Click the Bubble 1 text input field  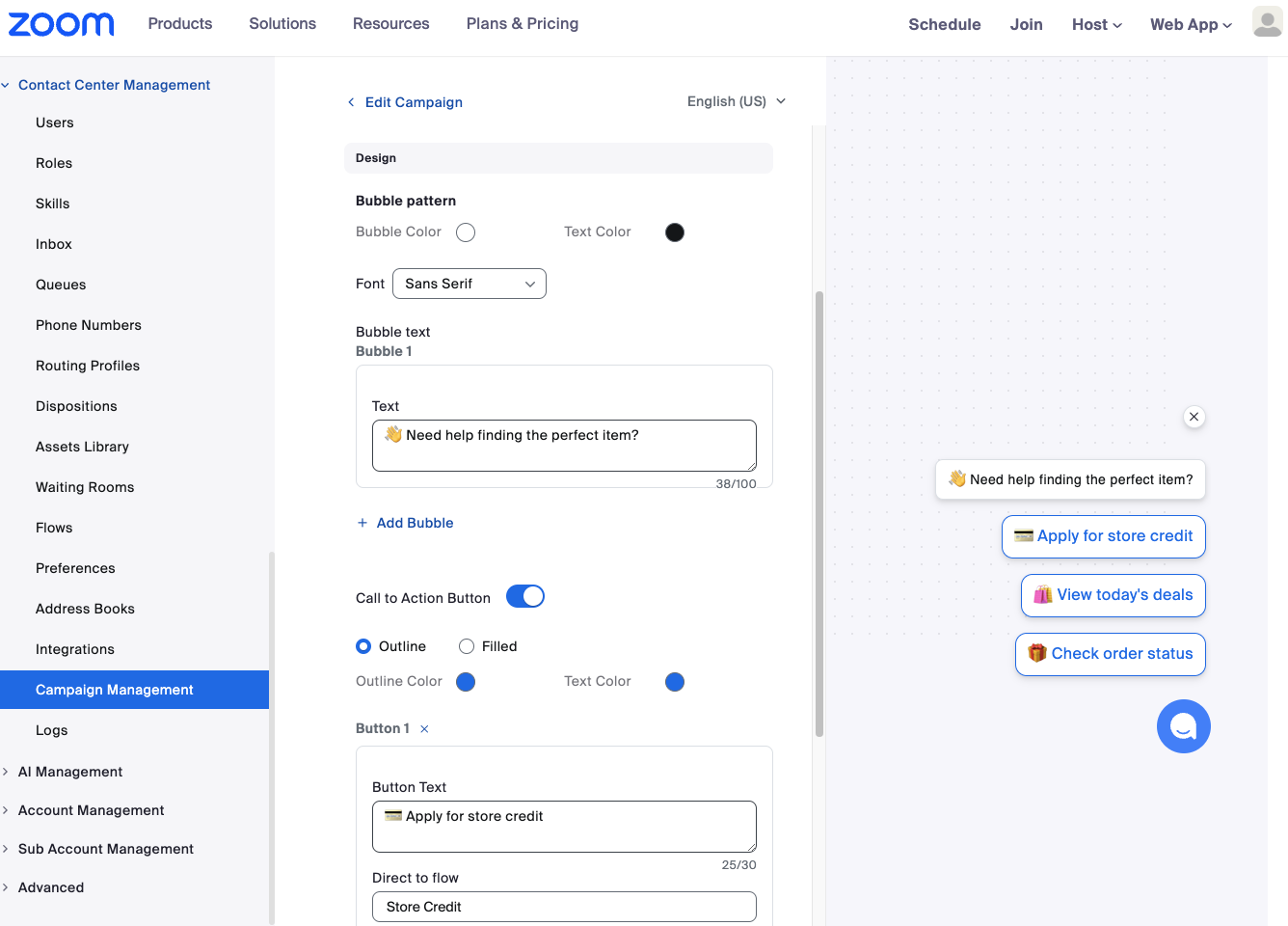(x=564, y=445)
